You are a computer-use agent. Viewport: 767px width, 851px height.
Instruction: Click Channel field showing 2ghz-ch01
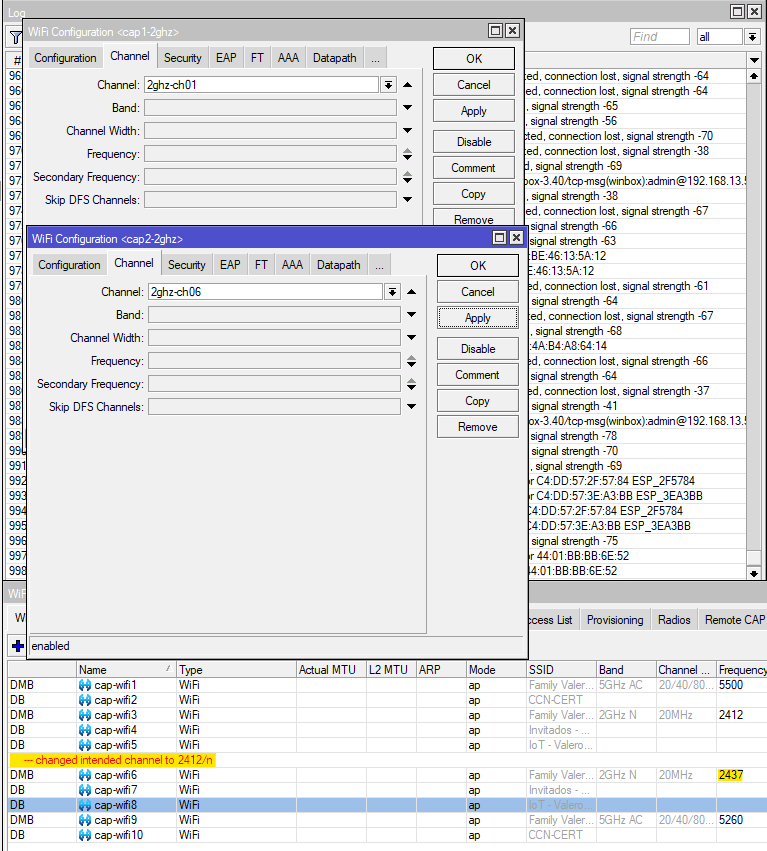pyautogui.click(x=262, y=85)
